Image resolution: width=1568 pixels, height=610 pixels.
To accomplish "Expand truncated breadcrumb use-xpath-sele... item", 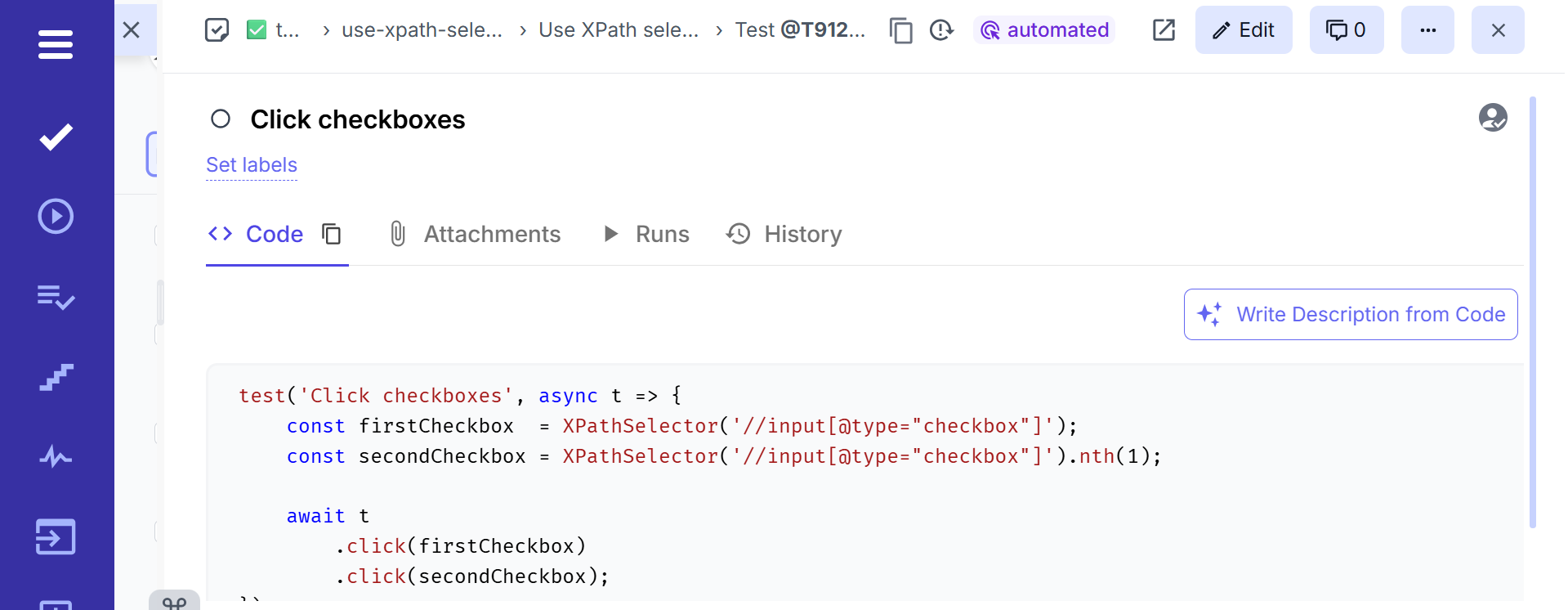I will (x=422, y=30).
